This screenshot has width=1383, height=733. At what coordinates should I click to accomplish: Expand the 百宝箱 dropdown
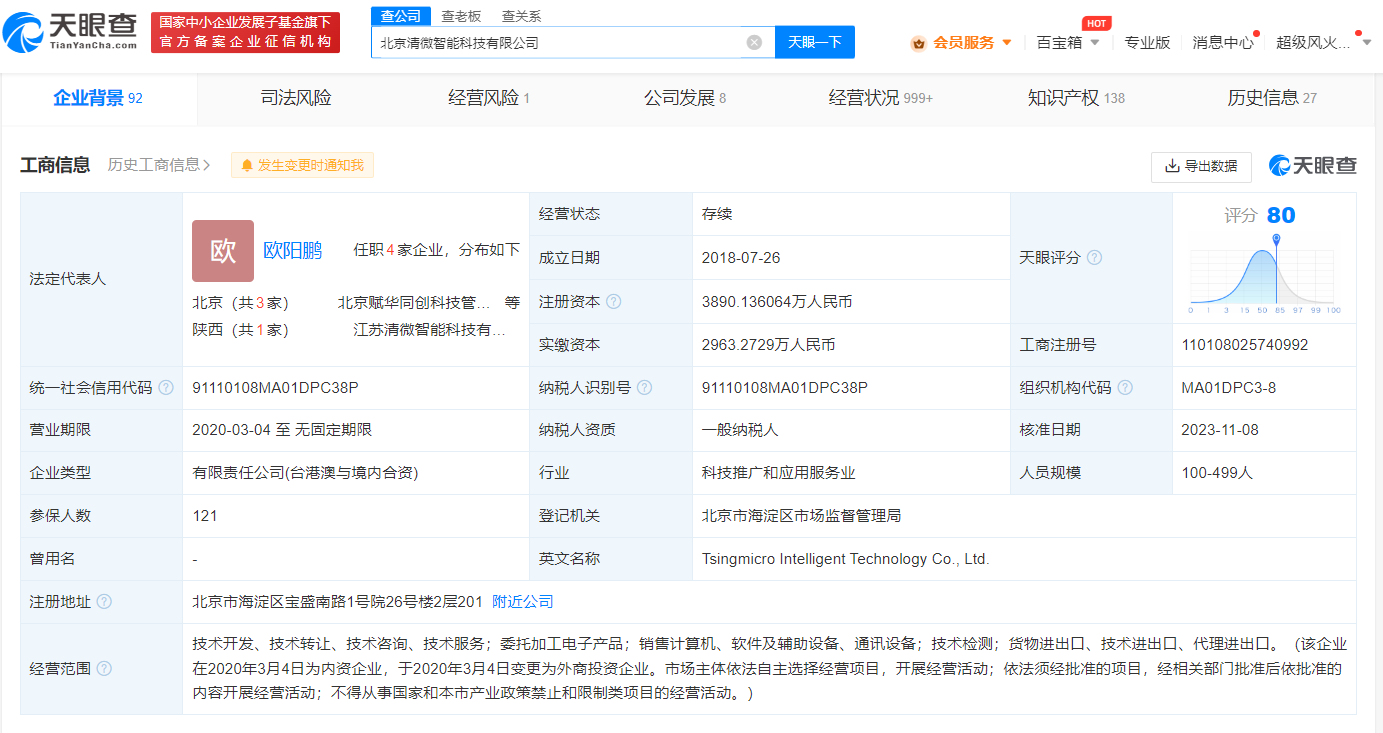pos(1095,43)
